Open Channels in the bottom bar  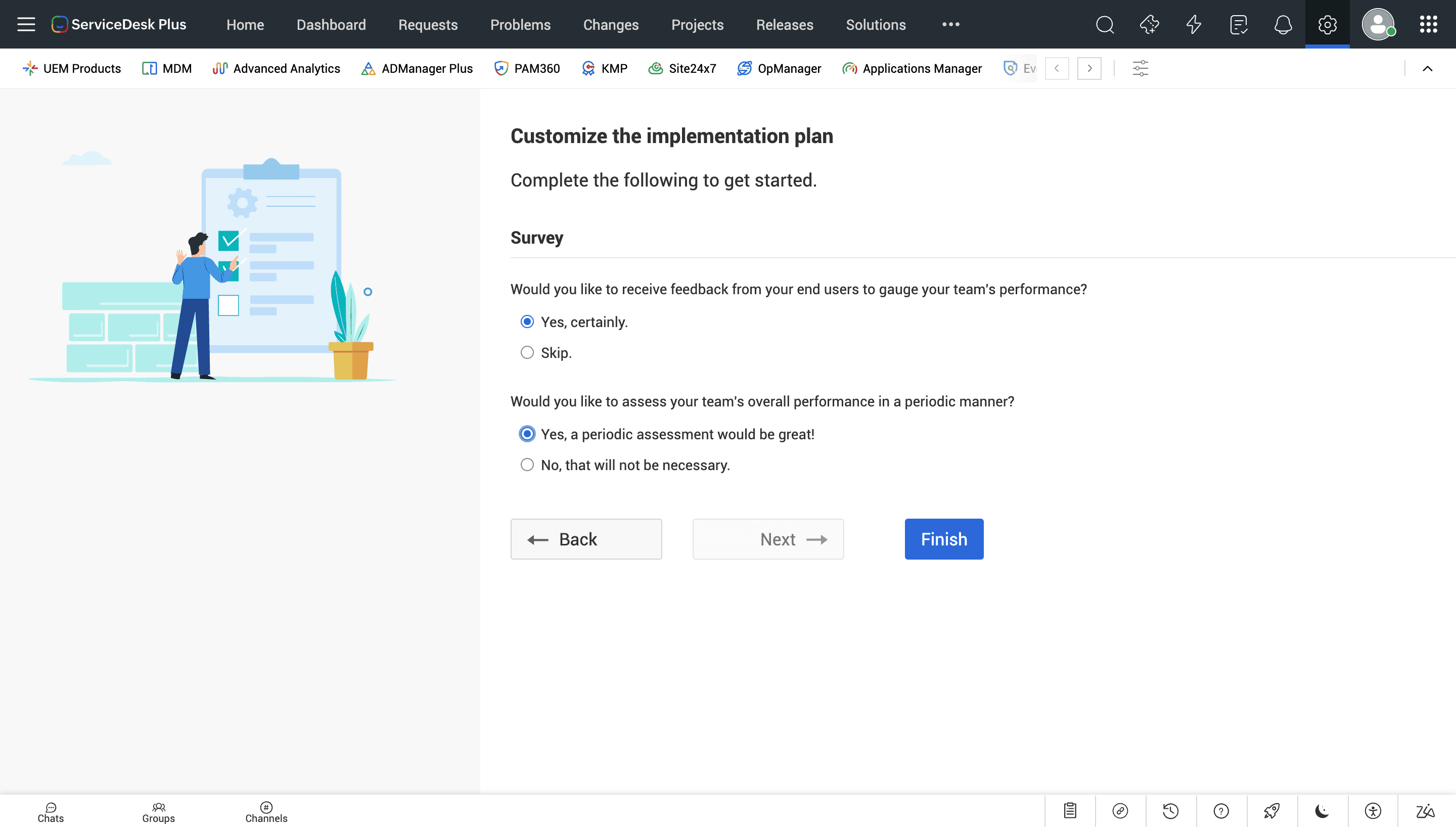[x=266, y=813]
